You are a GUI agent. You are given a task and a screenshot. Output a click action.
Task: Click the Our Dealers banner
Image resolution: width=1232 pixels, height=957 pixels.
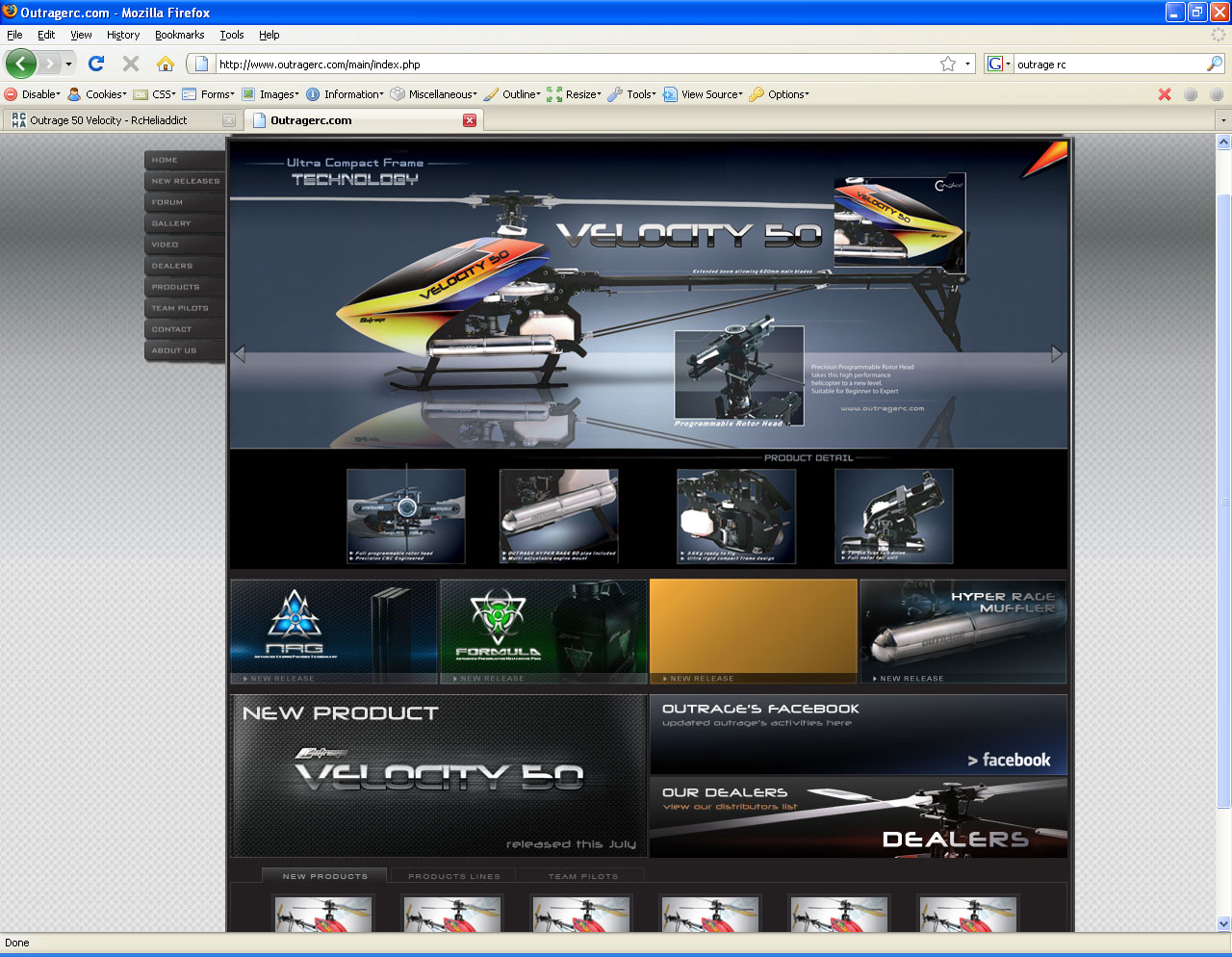click(858, 817)
